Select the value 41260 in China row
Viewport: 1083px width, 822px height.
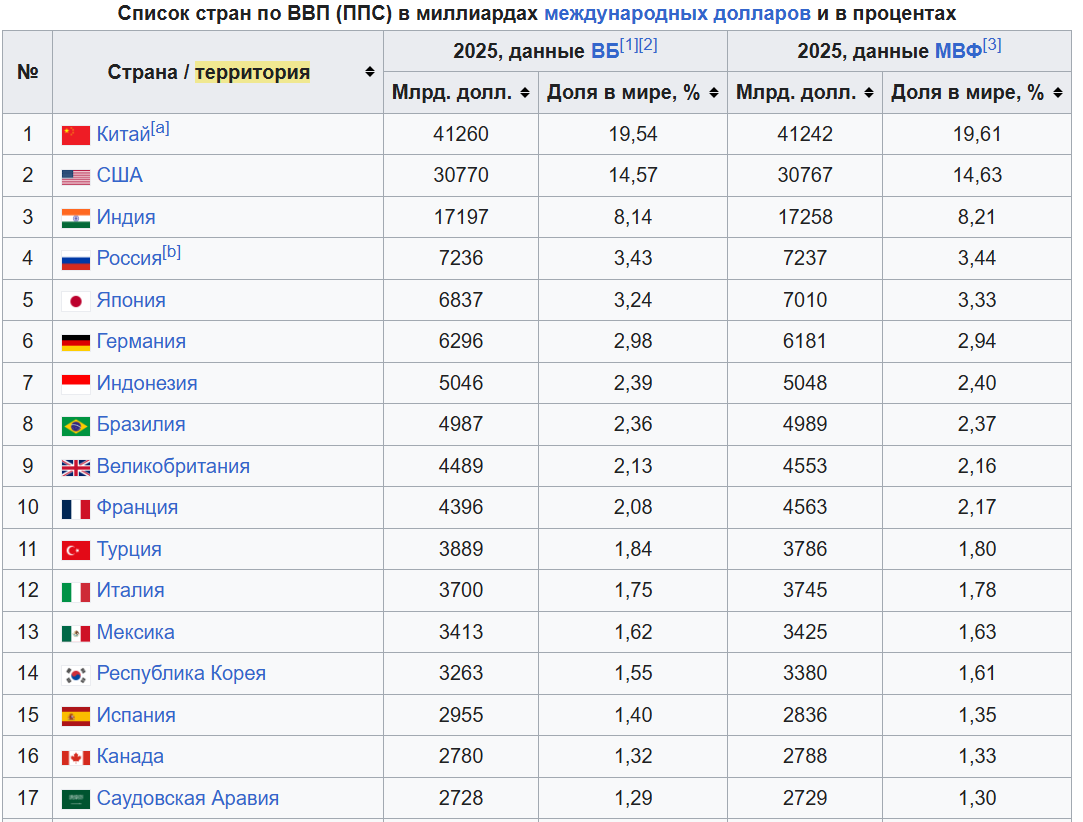pyautogui.click(x=461, y=134)
